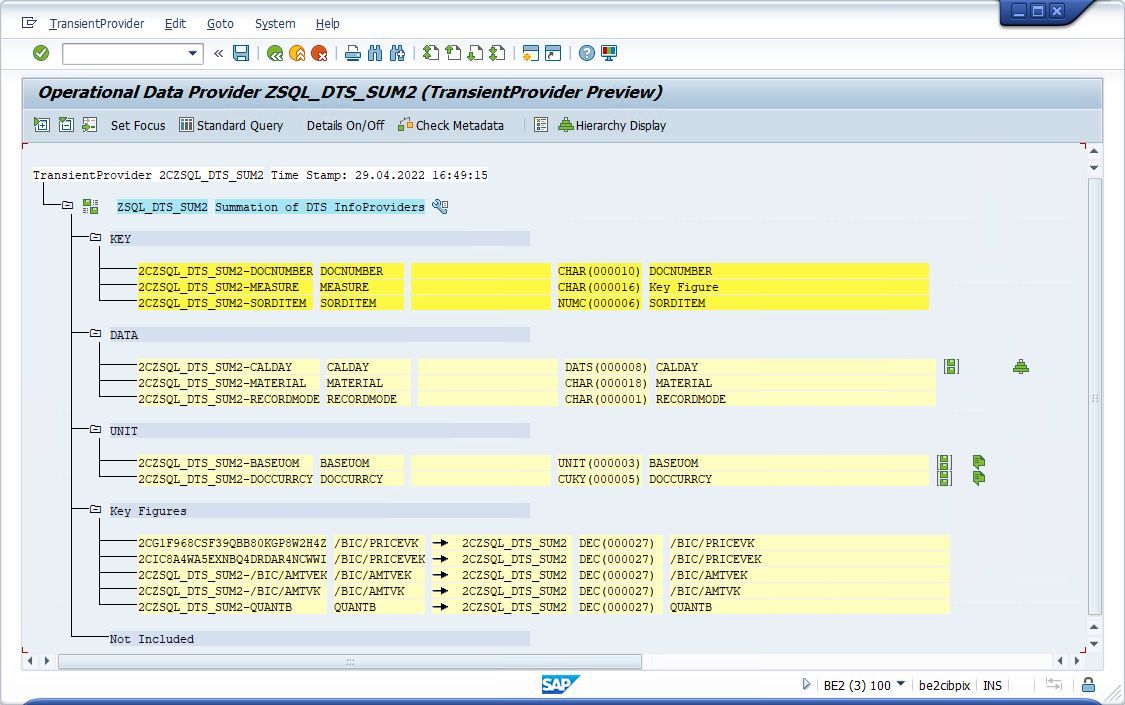Click the down arrow at the vertical scrollbar bottom
1125x705 pixels.
[x=1093, y=644]
